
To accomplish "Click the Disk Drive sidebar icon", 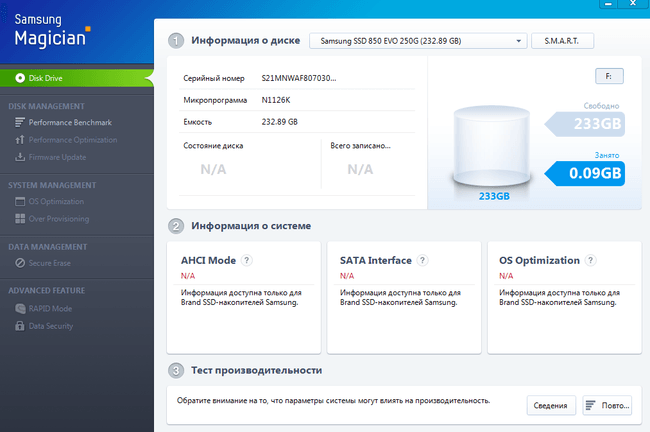I will tap(20, 77).
